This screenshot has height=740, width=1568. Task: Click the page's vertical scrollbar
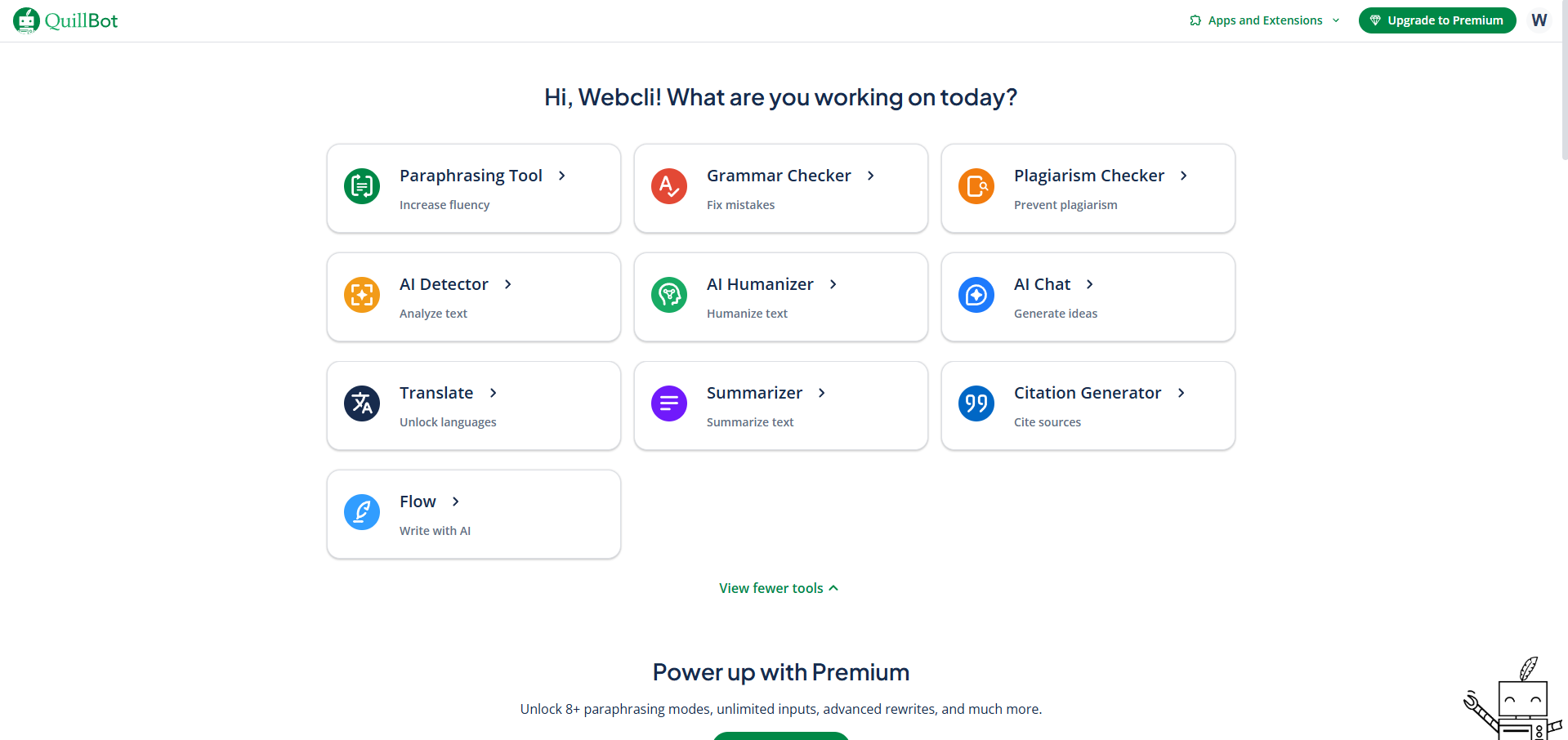[1564, 82]
